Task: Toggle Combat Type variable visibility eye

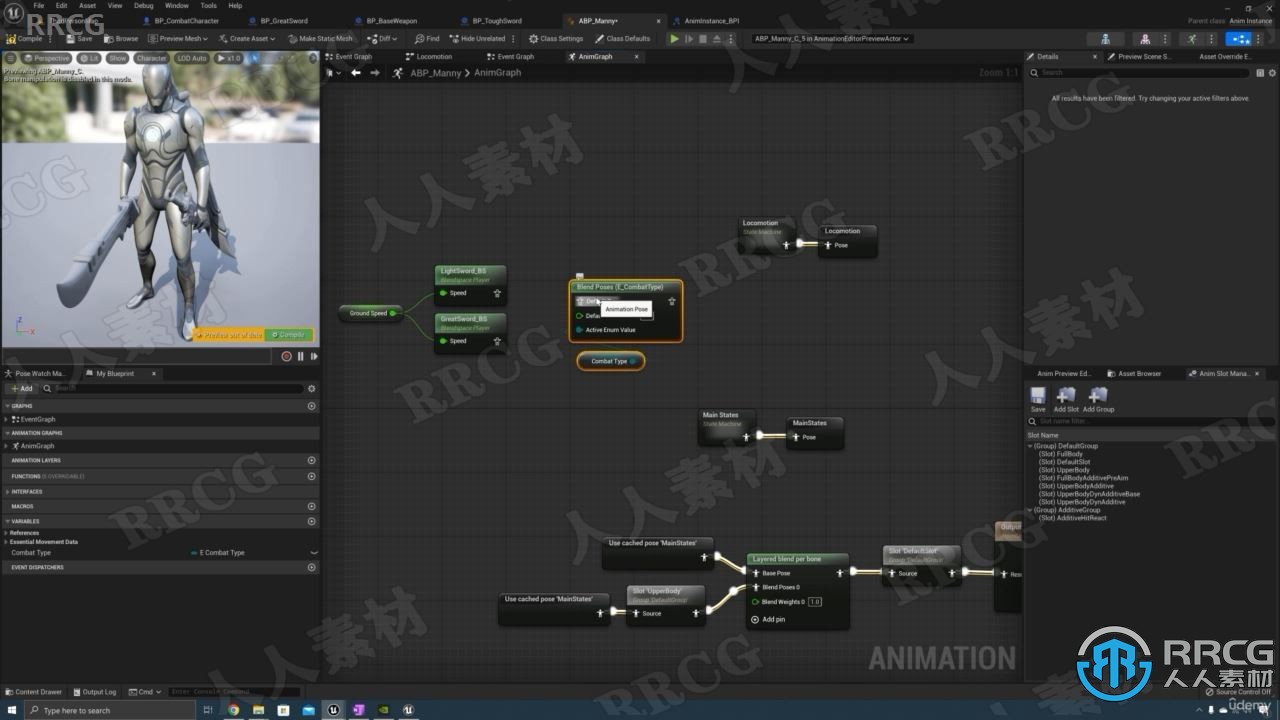Action: pos(314,552)
